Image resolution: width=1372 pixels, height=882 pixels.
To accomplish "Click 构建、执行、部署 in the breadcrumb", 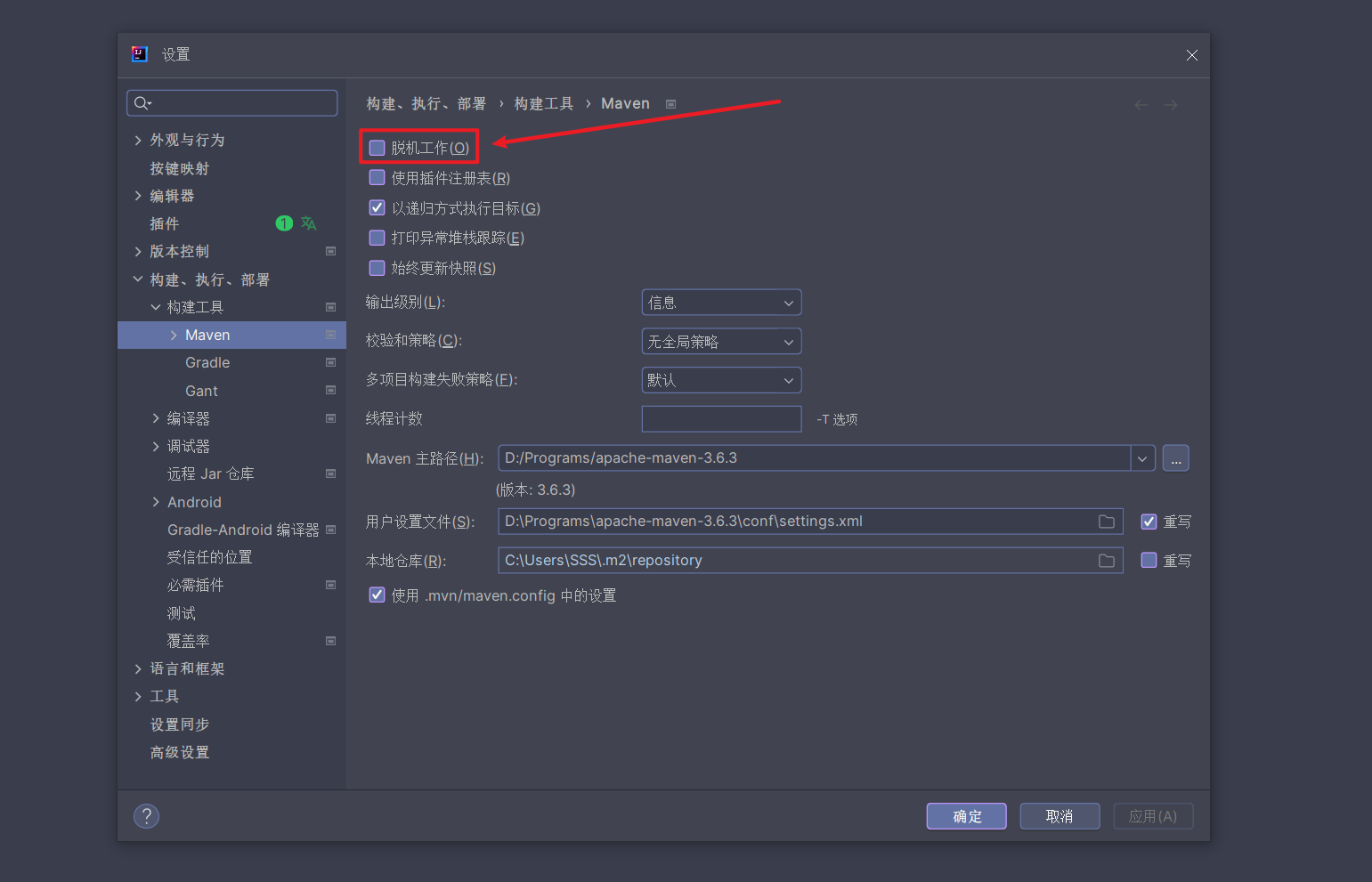I will 426,104.
